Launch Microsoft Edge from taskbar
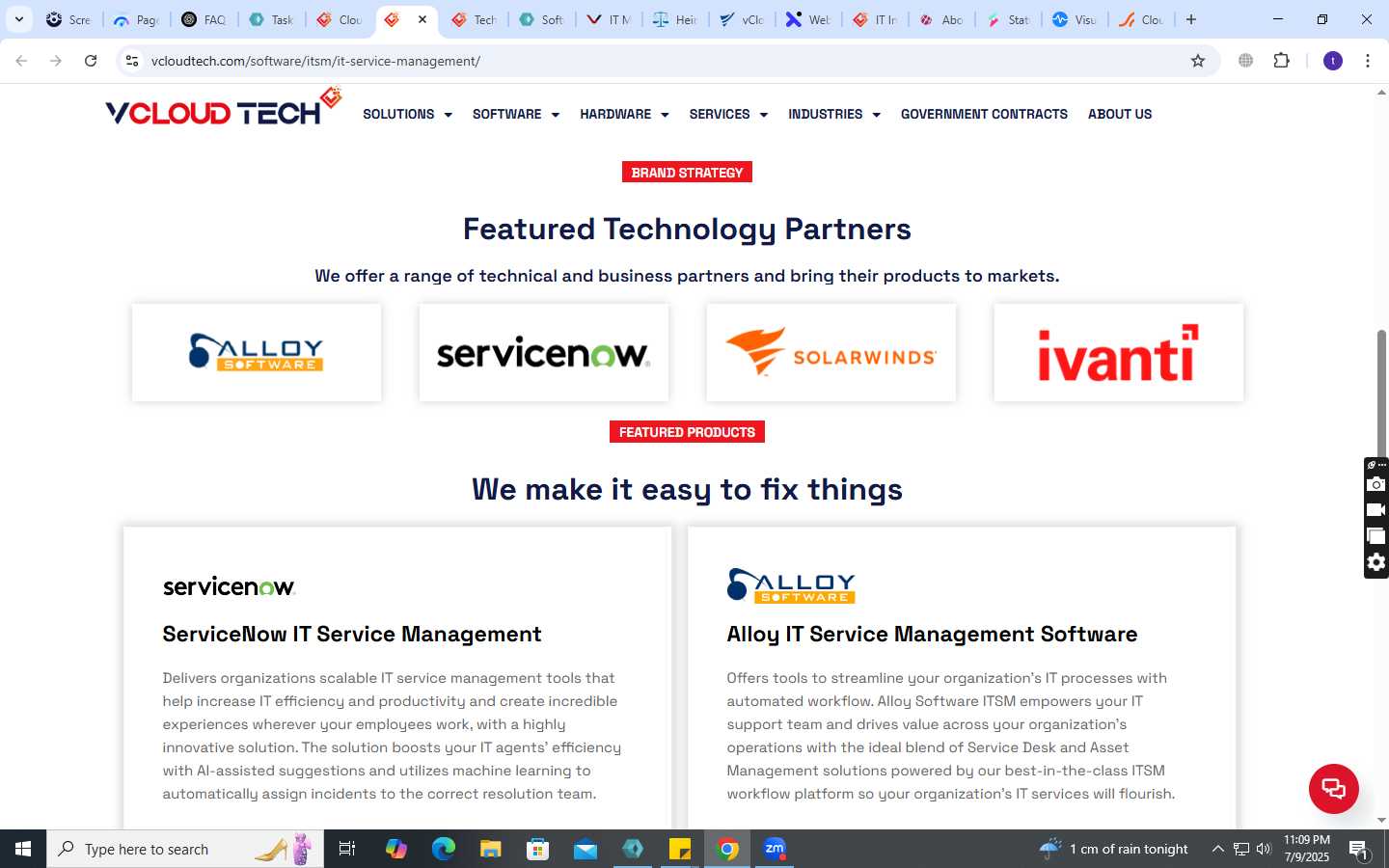1389x868 pixels. 443,849
